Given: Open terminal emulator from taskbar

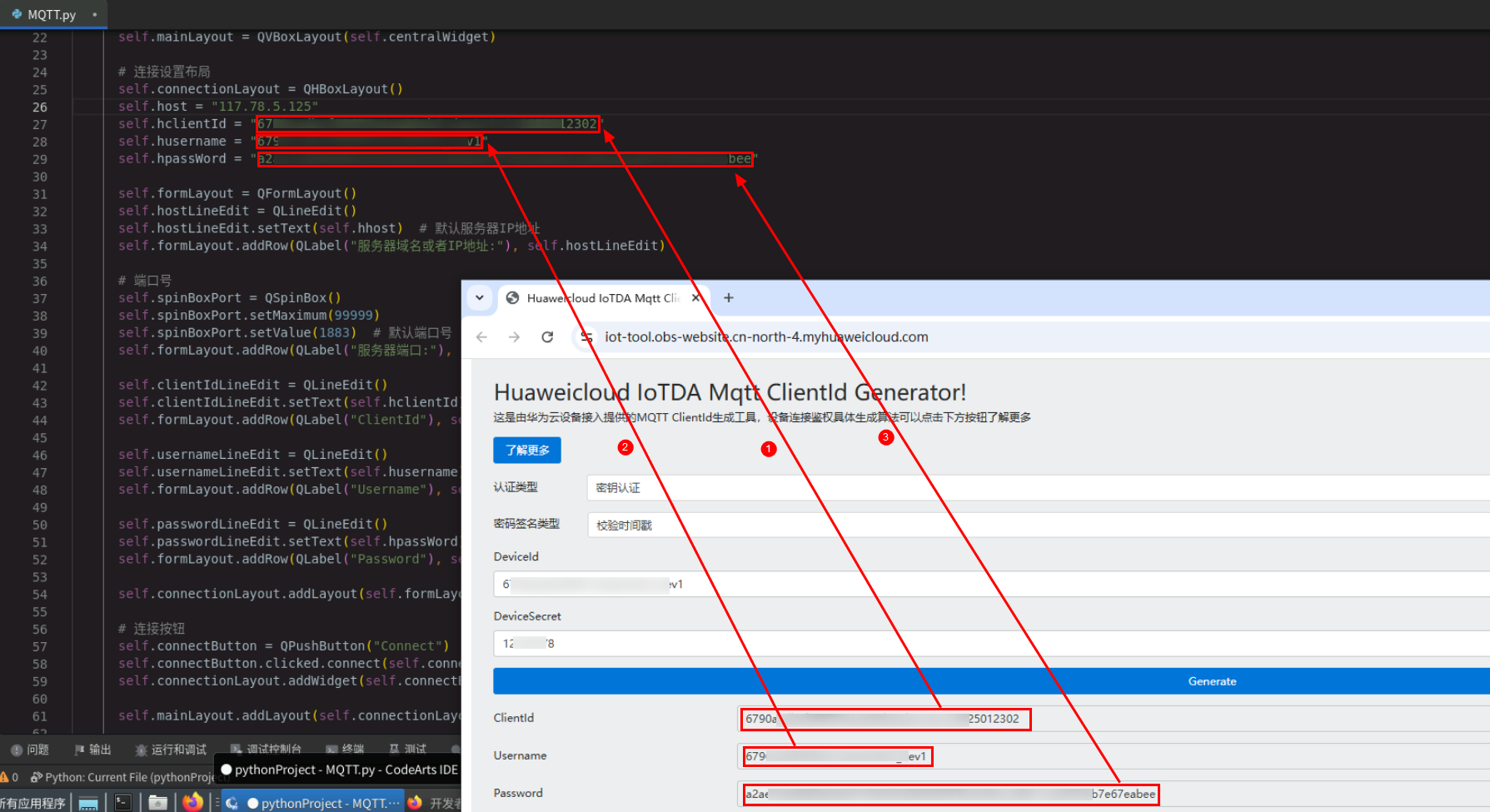Looking at the screenshot, I should tap(123, 803).
